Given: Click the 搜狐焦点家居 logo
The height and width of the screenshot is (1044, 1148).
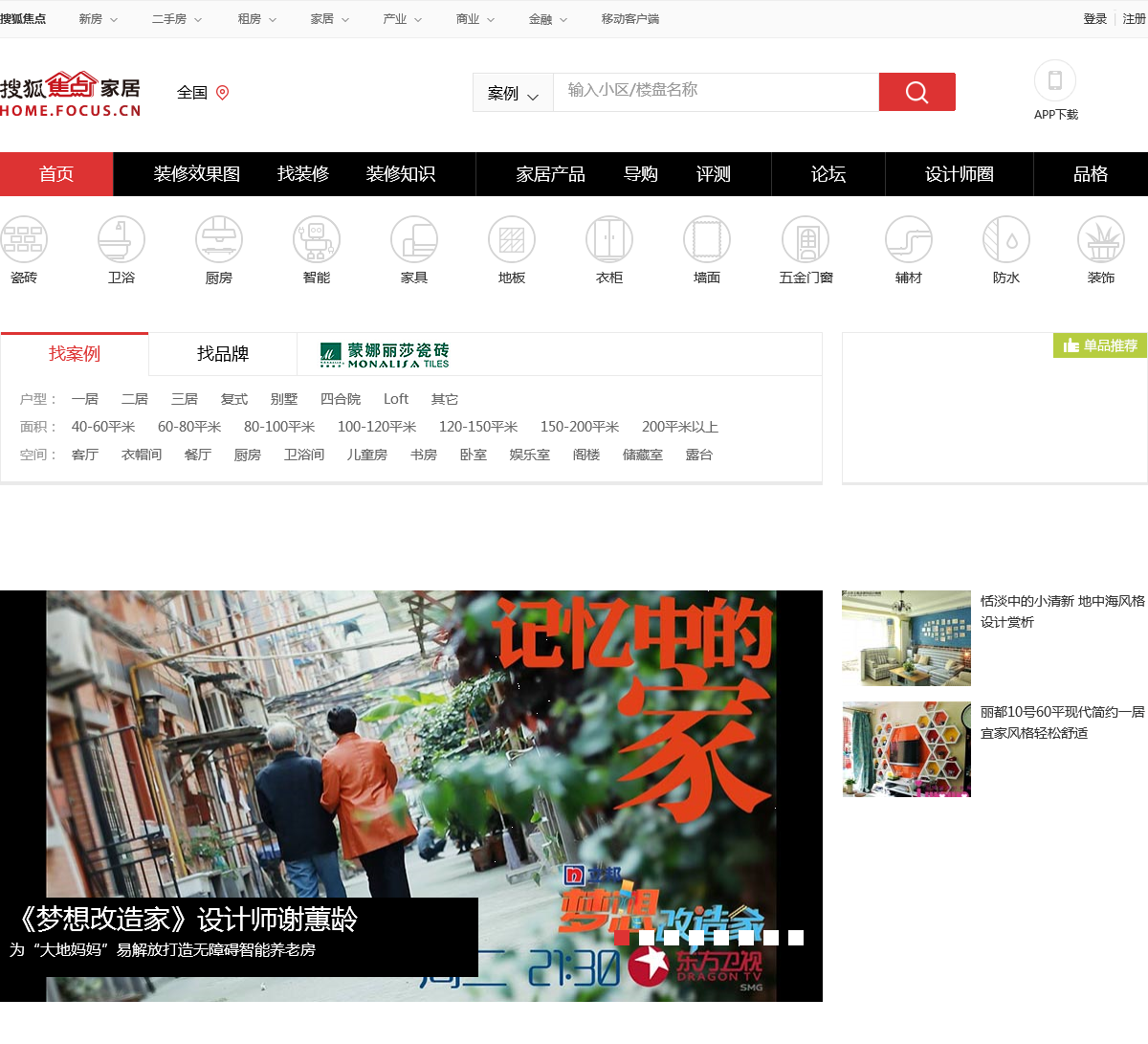Looking at the screenshot, I should click(71, 94).
